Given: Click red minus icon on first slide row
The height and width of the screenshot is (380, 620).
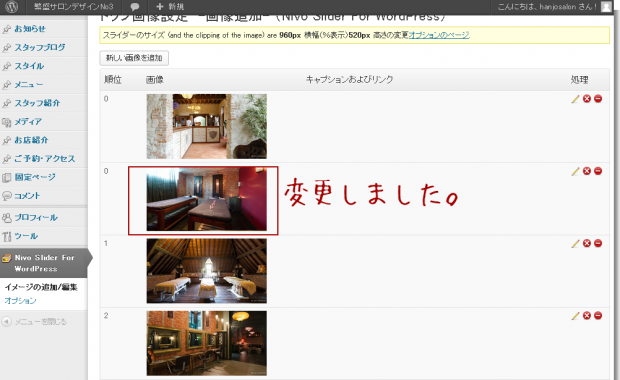Looking at the screenshot, I should click(x=598, y=98).
